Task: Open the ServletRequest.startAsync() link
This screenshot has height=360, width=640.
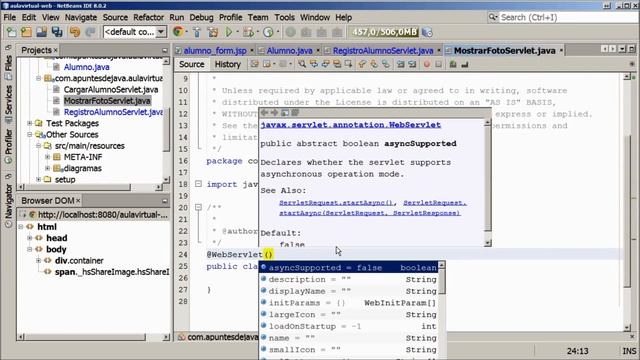Action: (337, 203)
